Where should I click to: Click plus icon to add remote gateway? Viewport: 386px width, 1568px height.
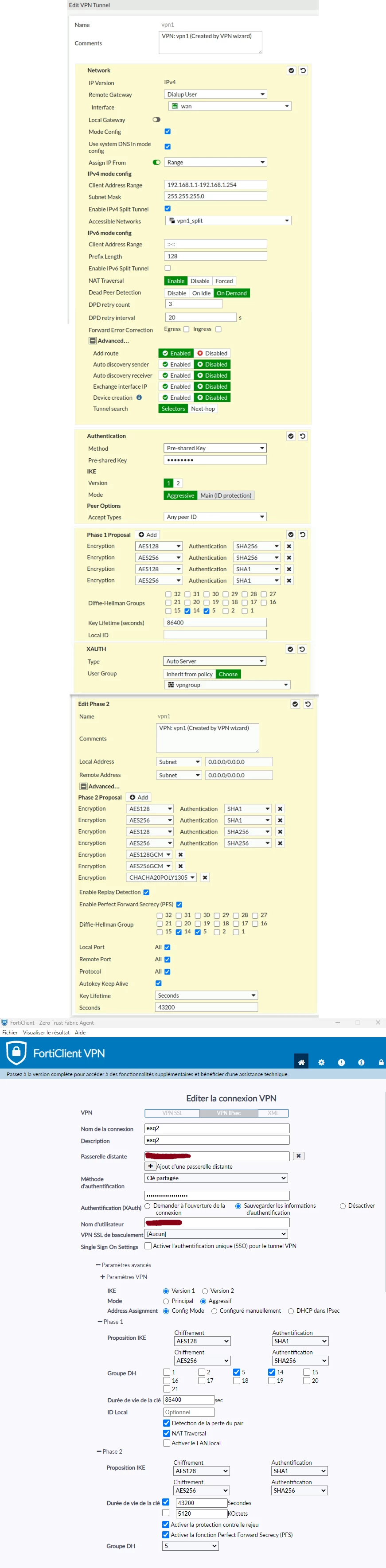point(150,1166)
